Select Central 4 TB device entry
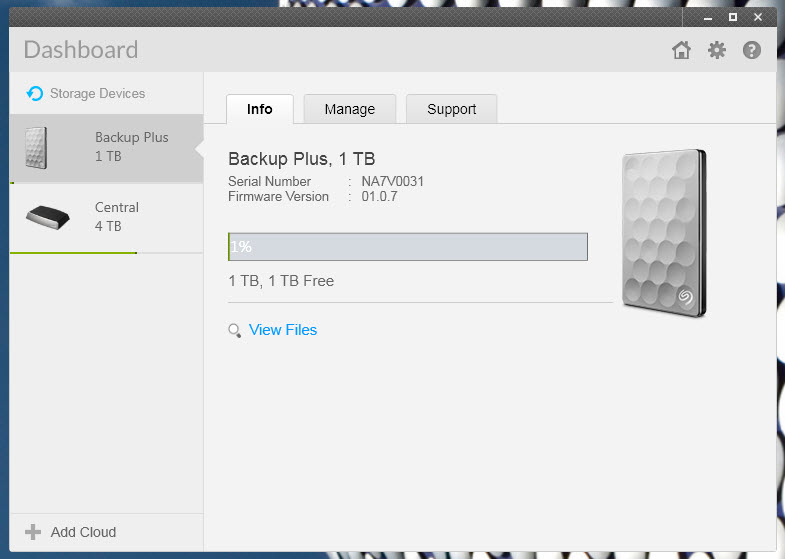This screenshot has height=559, width=785. (107, 218)
